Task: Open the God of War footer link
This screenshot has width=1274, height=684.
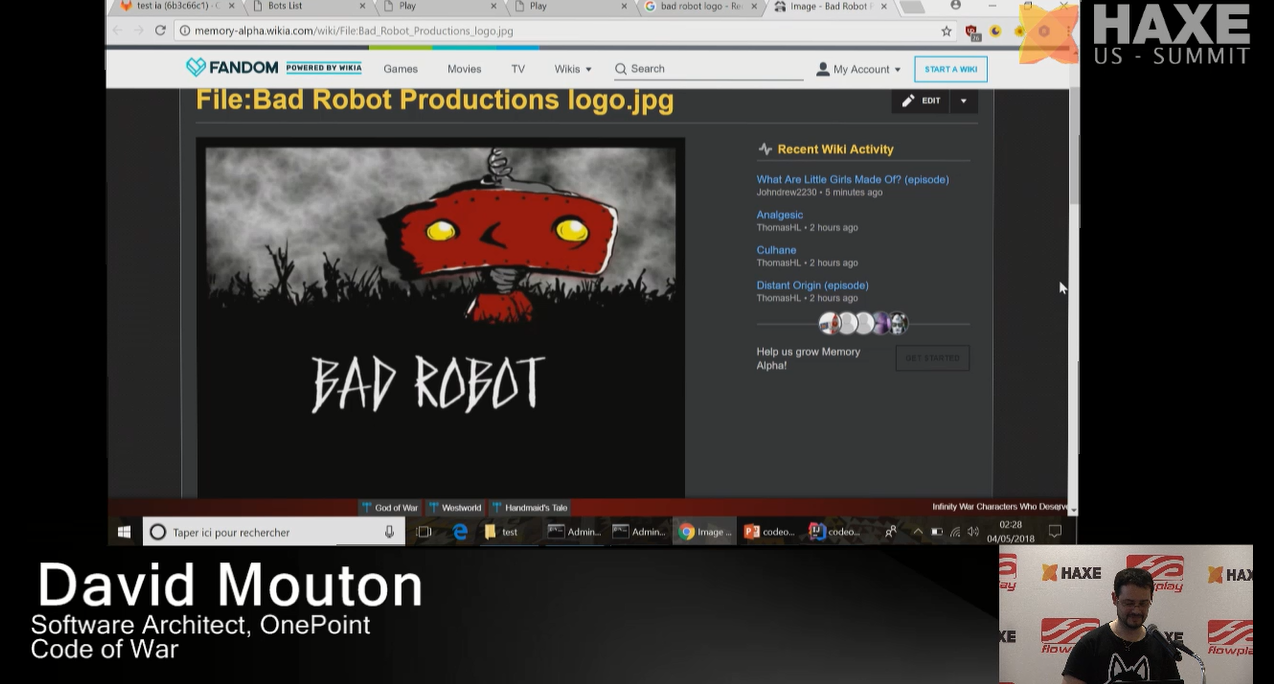Action: tap(390, 508)
